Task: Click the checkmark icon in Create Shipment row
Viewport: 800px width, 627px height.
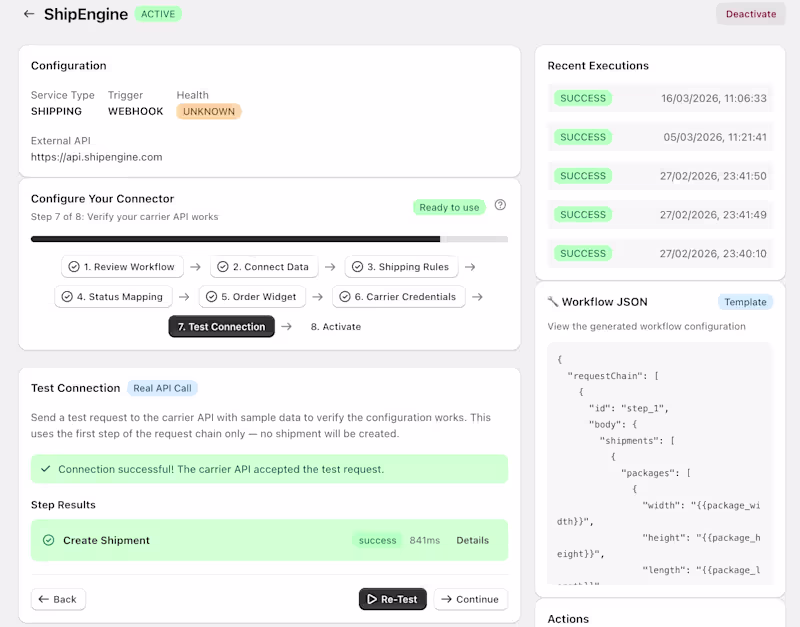Action: (x=48, y=540)
